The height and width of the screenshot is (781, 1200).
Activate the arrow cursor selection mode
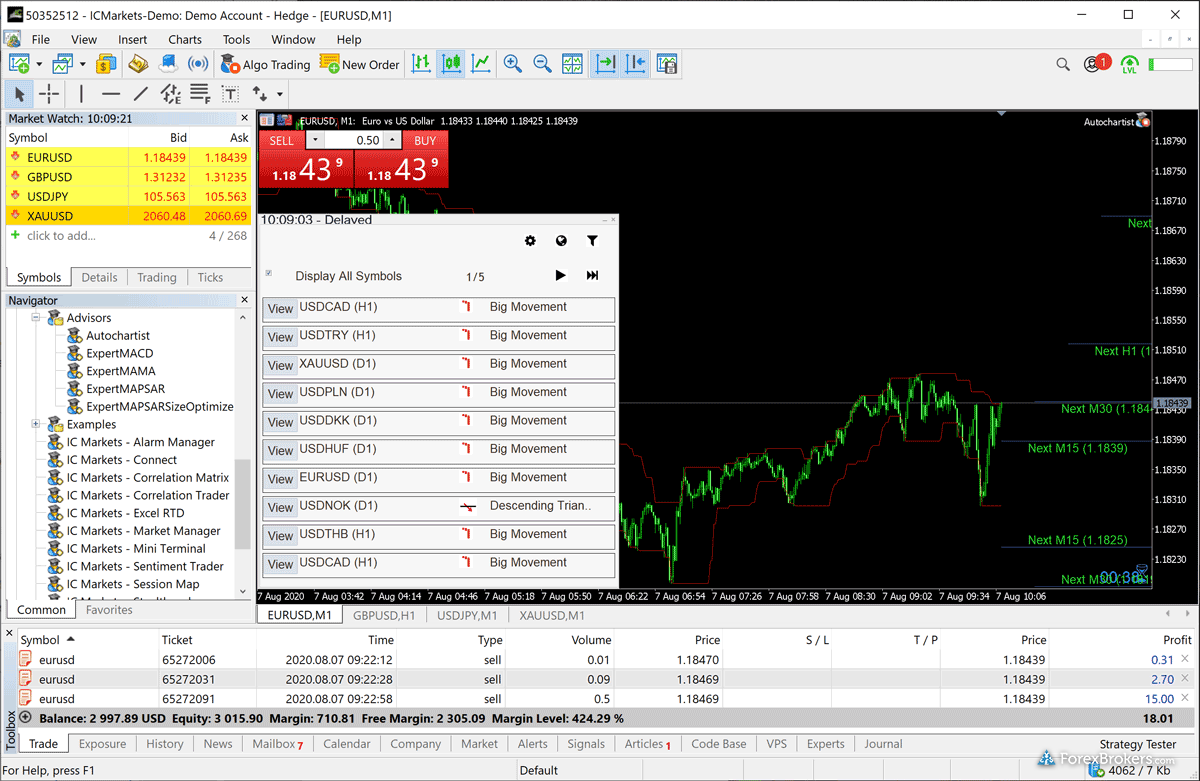pyautogui.click(x=19, y=94)
